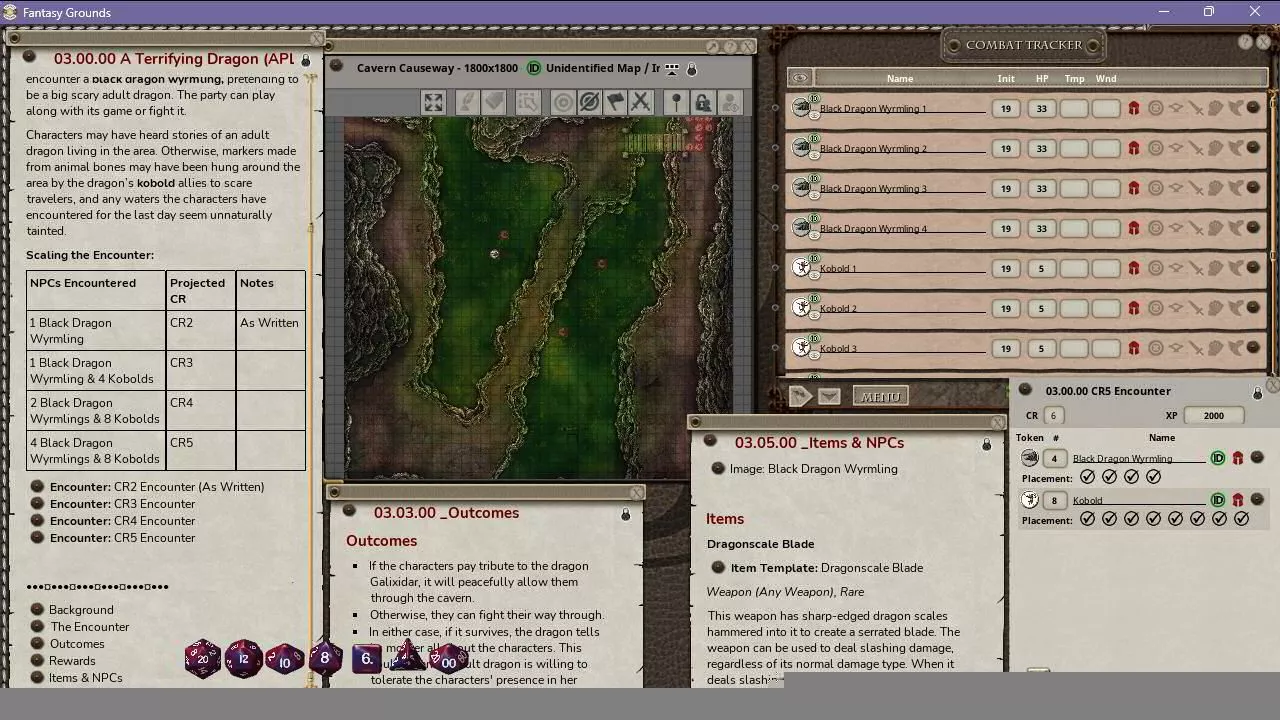This screenshot has height=720, width=1280.
Task: Click the player vision preview icon in map toolbar
Action: (729, 102)
